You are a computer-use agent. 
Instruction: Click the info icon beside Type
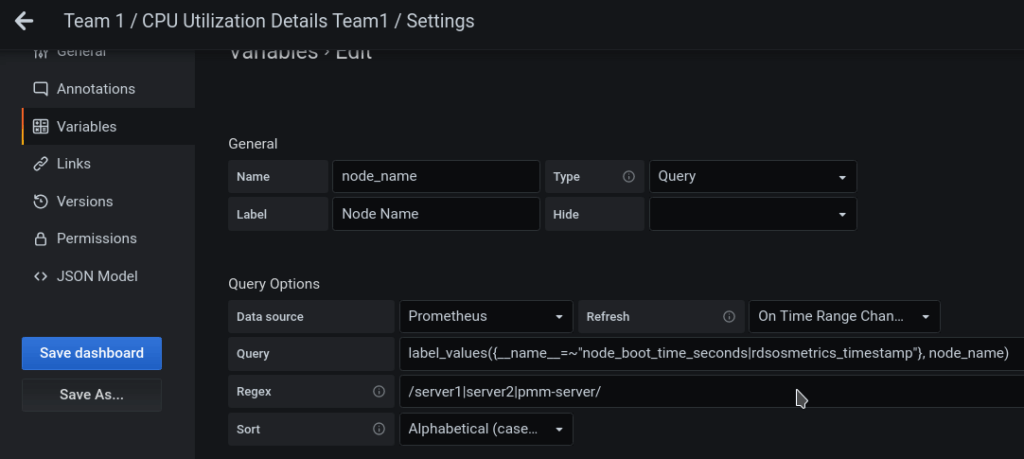pos(629,177)
